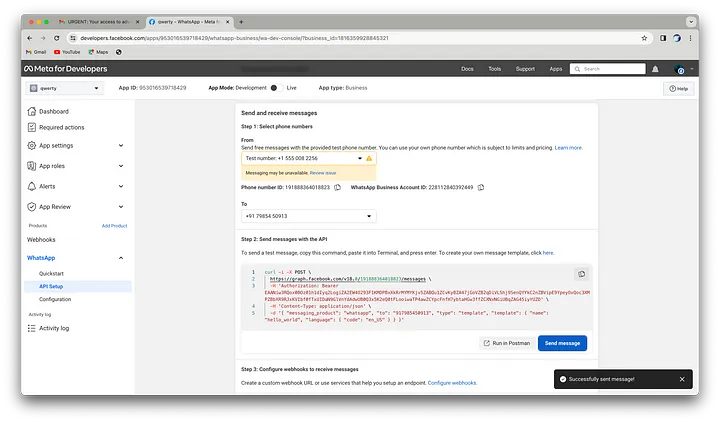Screen dimensions: 720x423
Task: Click the globe bookmark icon
Action: [x=119, y=52]
